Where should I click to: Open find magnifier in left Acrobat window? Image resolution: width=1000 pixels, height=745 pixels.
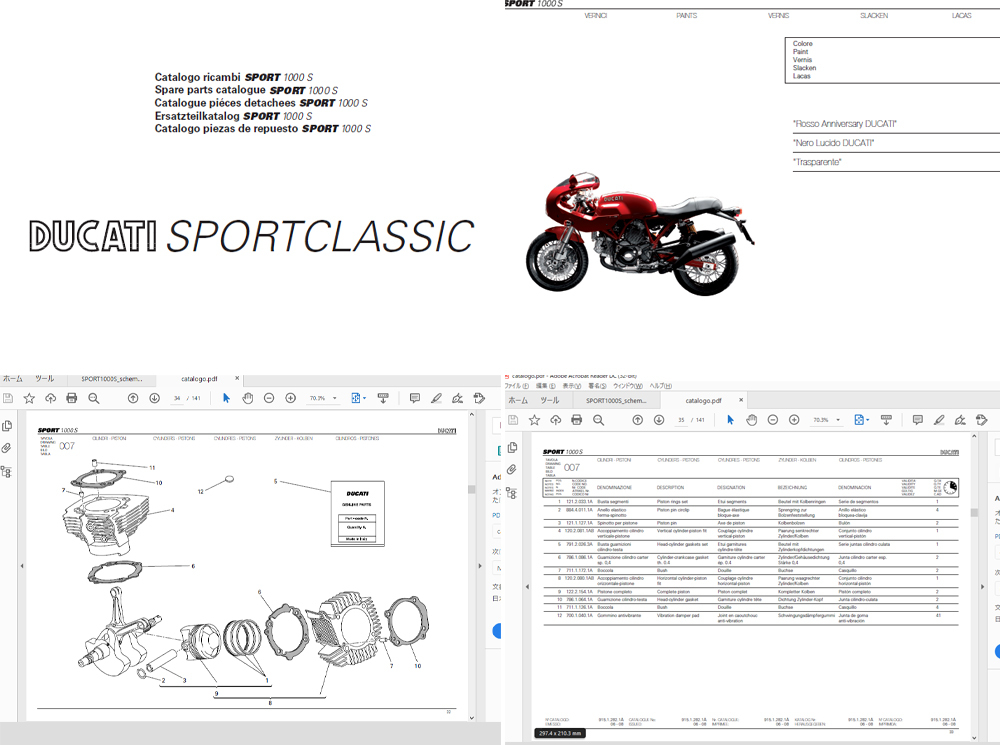click(x=94, y=398)
